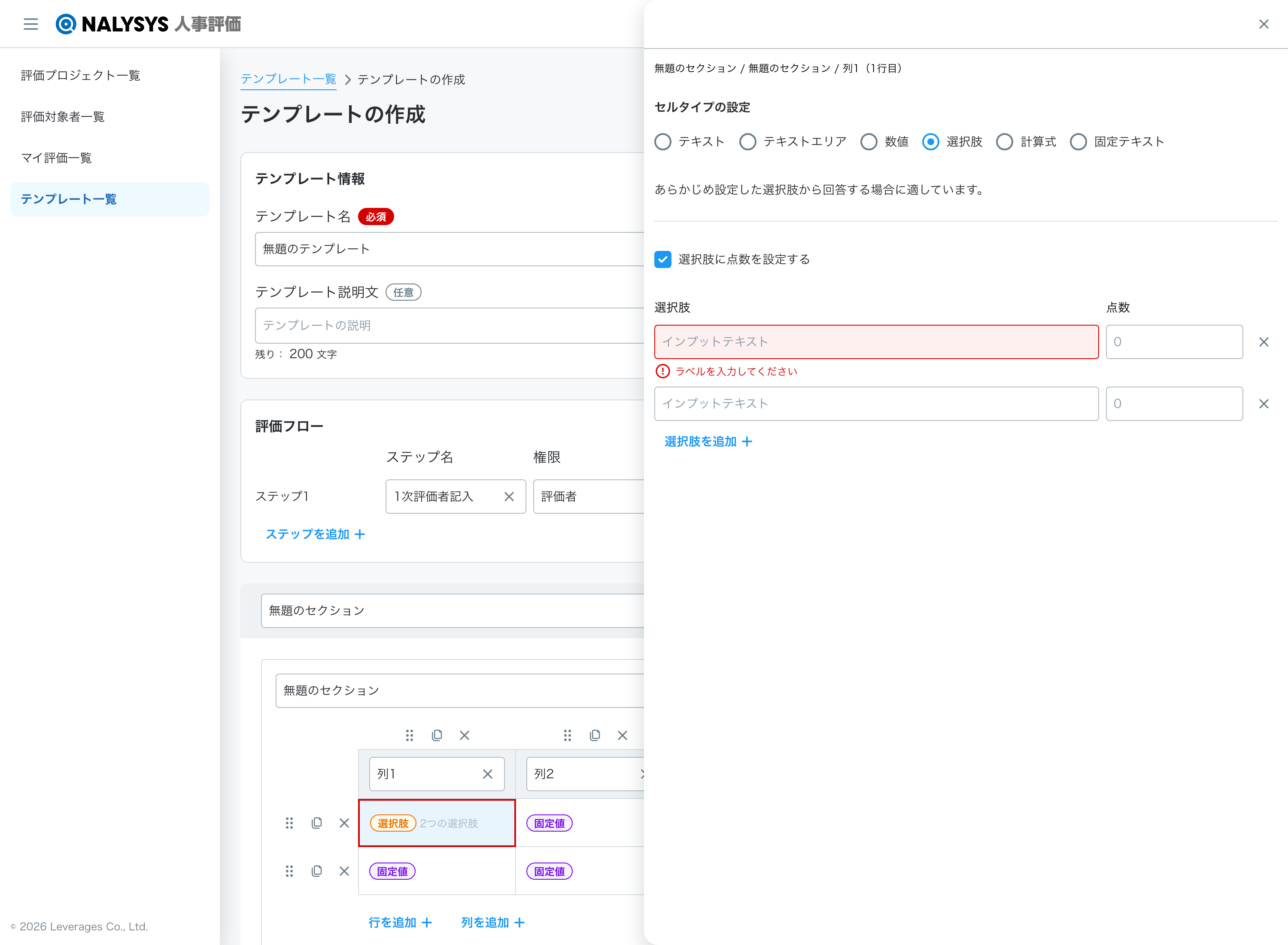Click the 列1 column name field
This screenshot has width=1288, height=945.
pyautogui.click(x=437, y=774)
